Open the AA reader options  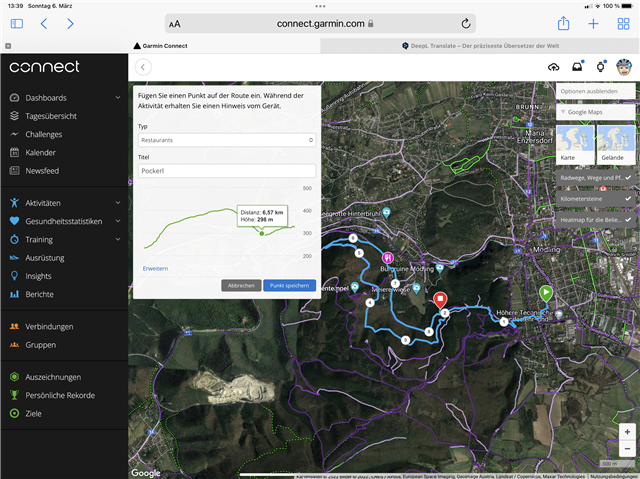(x=175, y=24)
